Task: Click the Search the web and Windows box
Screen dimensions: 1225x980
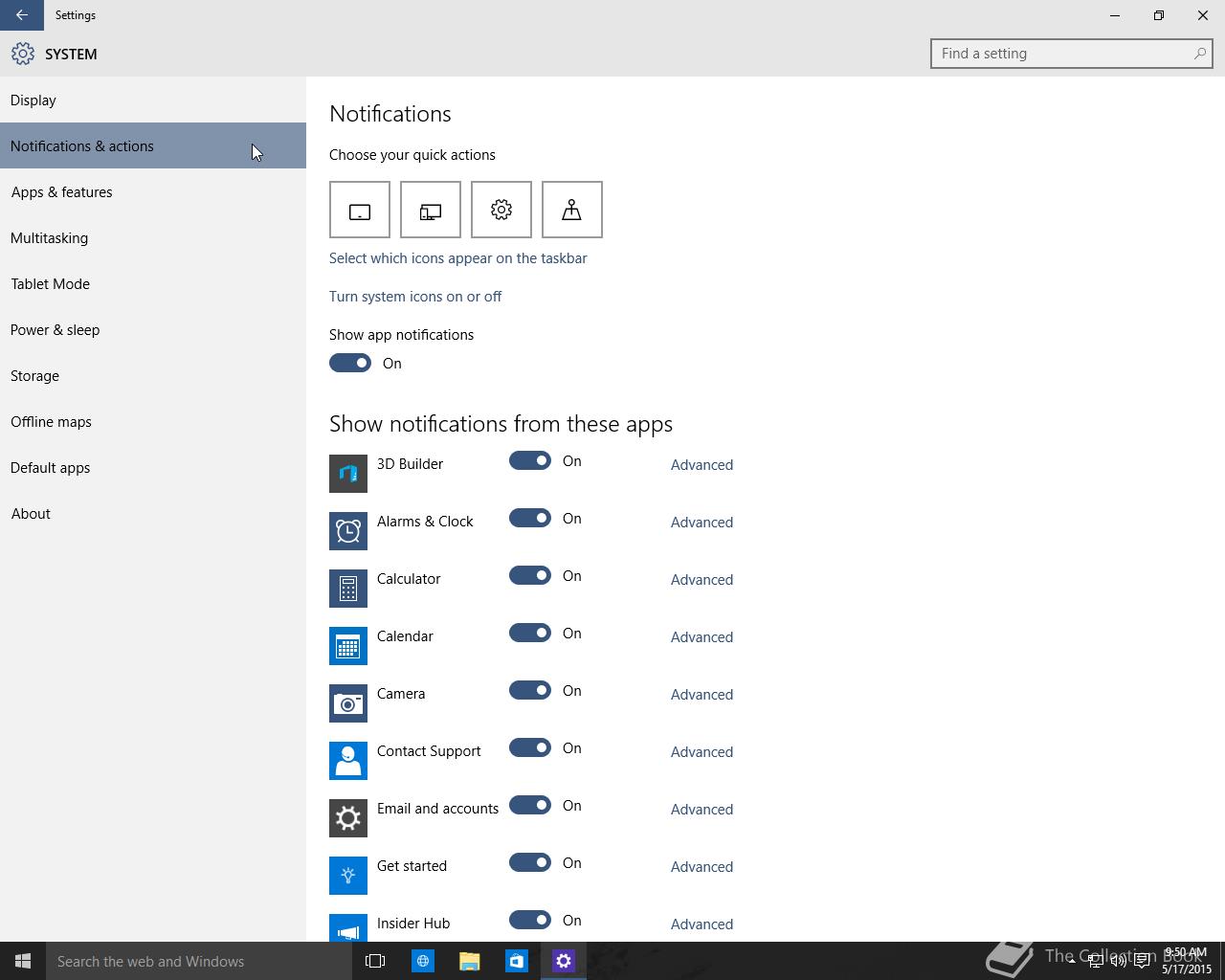Action: [199, 961]
